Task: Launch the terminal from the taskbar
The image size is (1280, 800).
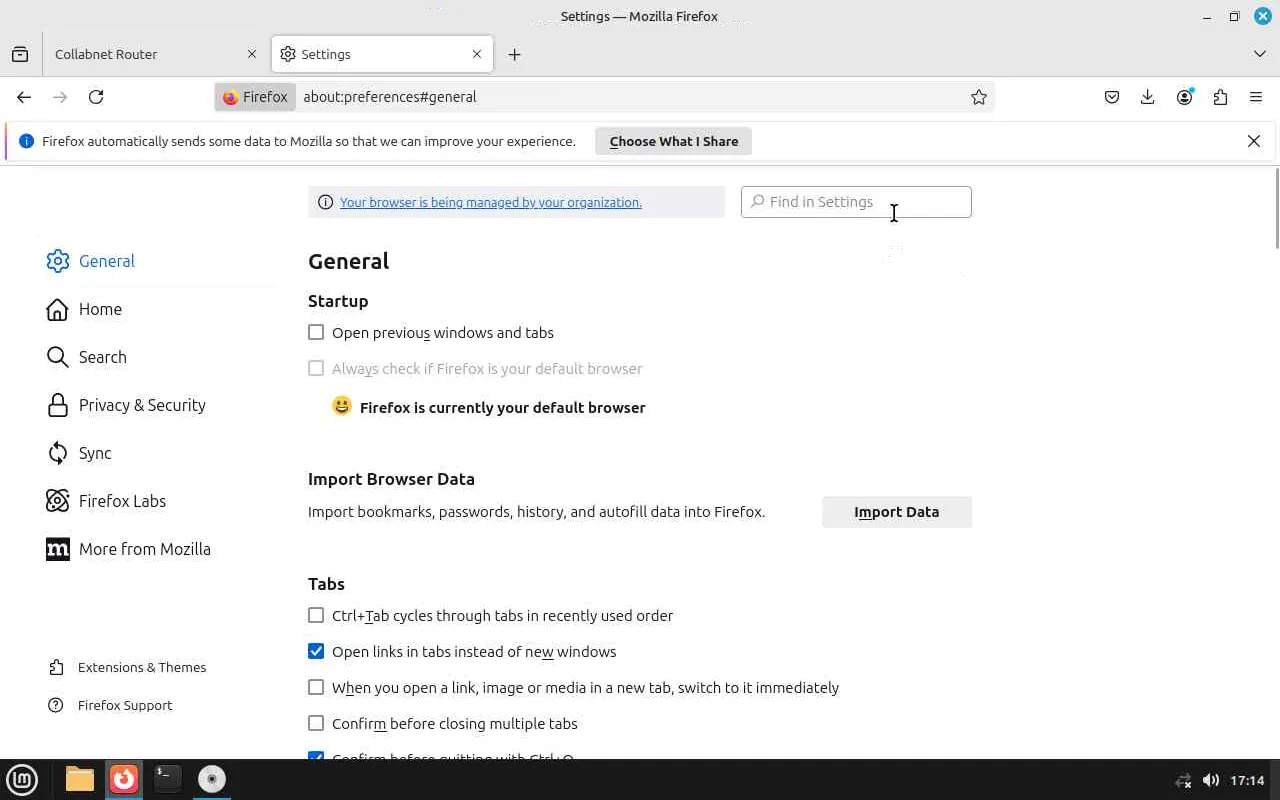Action: coord(167,778)
